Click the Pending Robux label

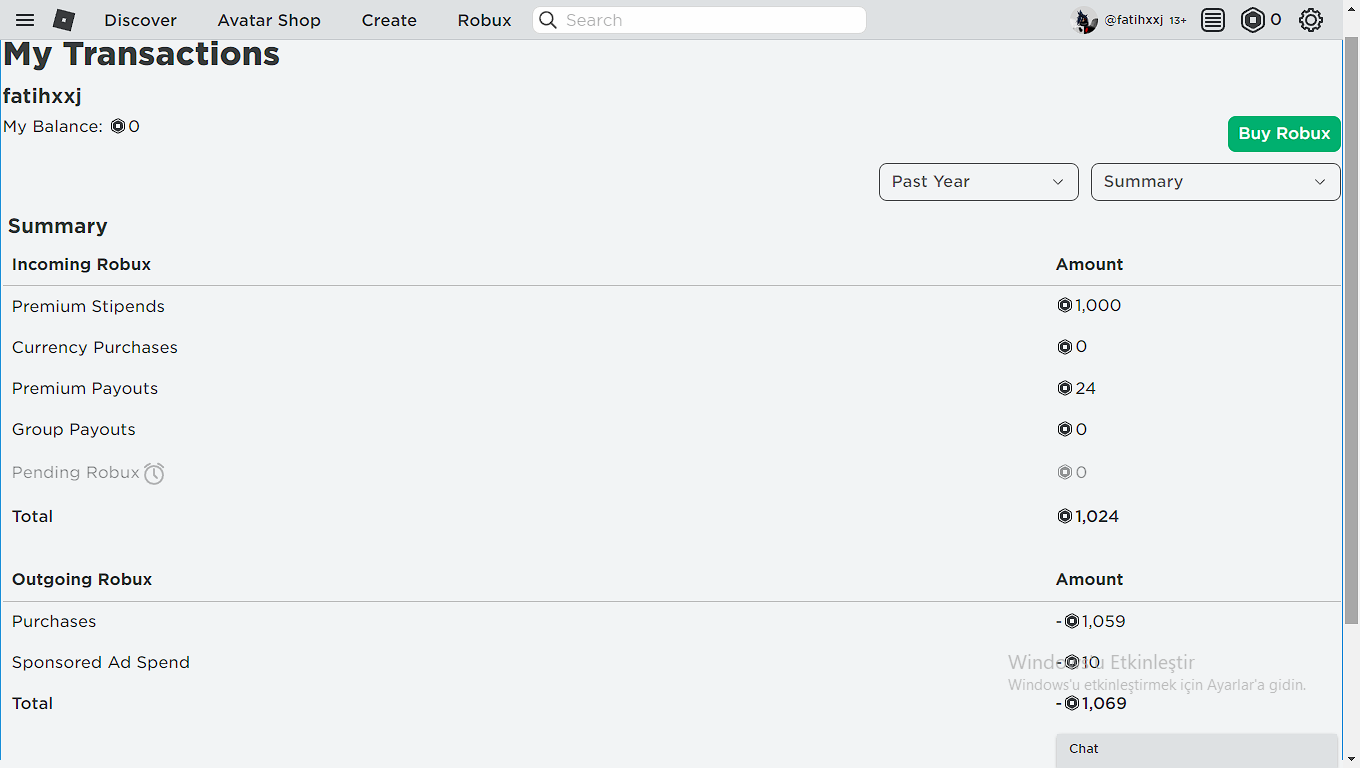coord(76,472)
